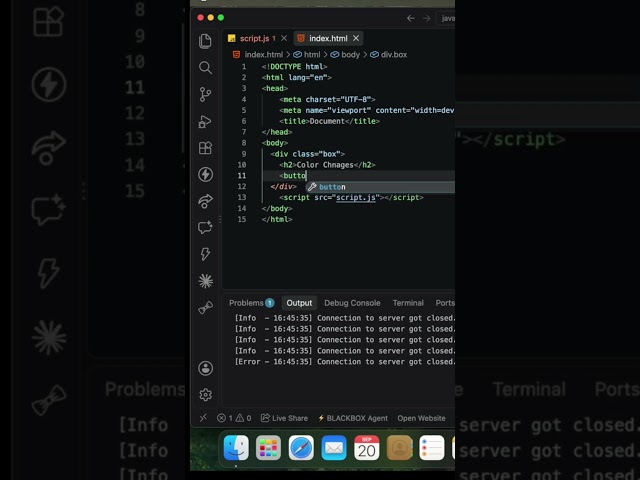Viewport: 640px width, 480px height.
Task: Click the index.html breadcrumb item
Action: (x=258, y=55)
